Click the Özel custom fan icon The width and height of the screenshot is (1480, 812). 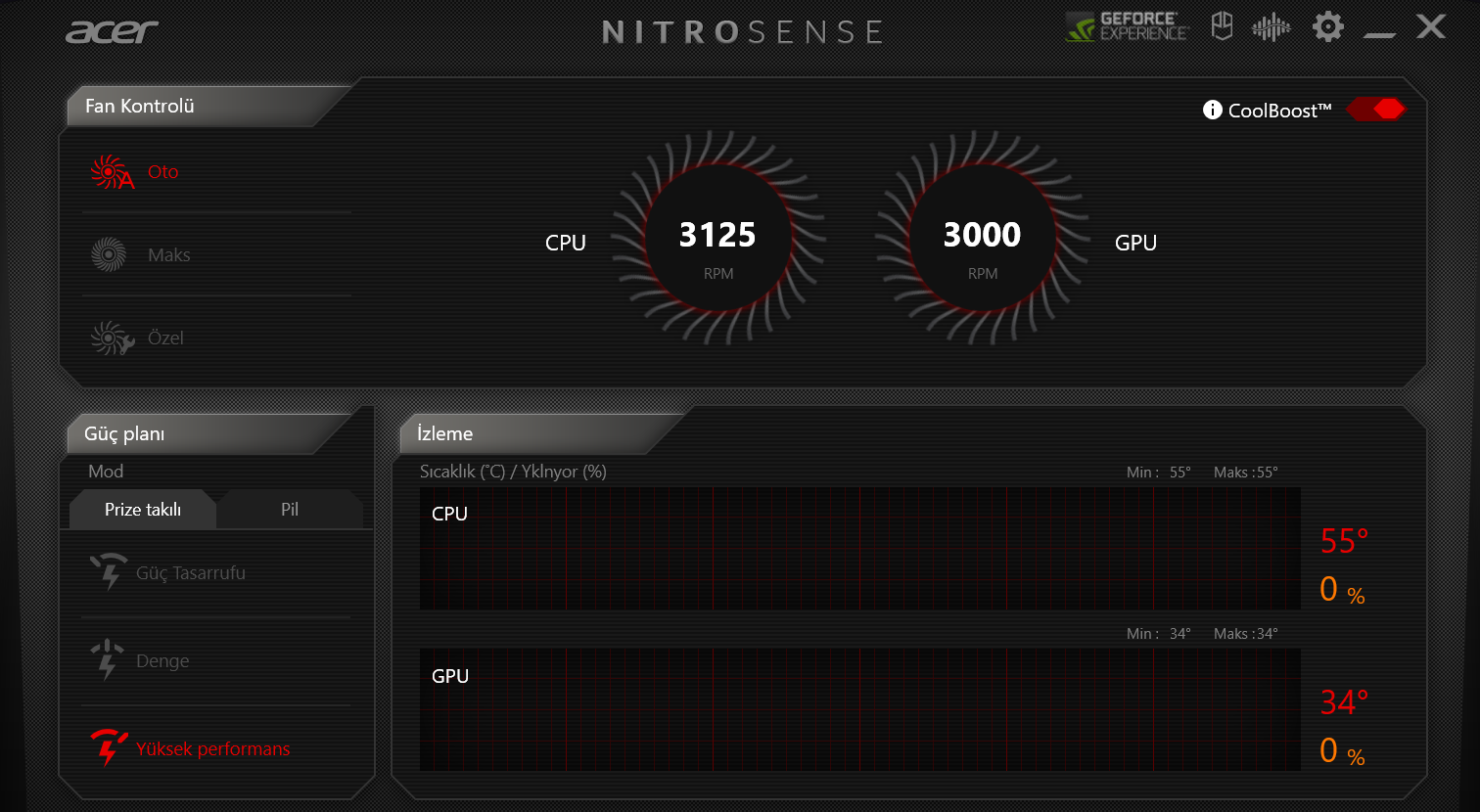tap(111, 338)
